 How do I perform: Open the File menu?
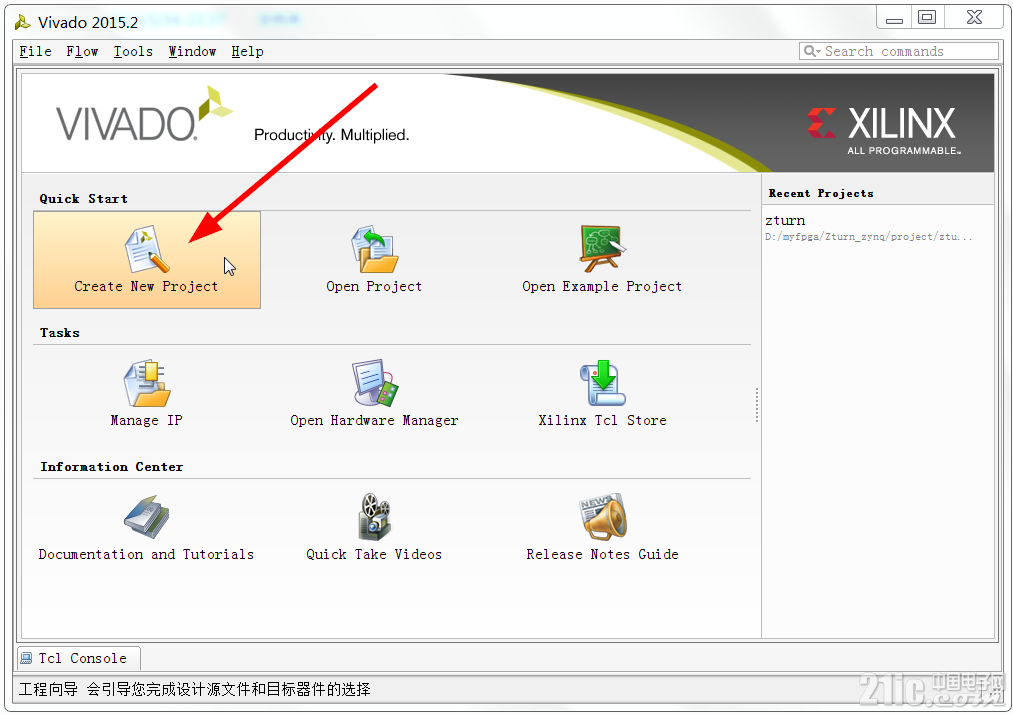point(36,52)
